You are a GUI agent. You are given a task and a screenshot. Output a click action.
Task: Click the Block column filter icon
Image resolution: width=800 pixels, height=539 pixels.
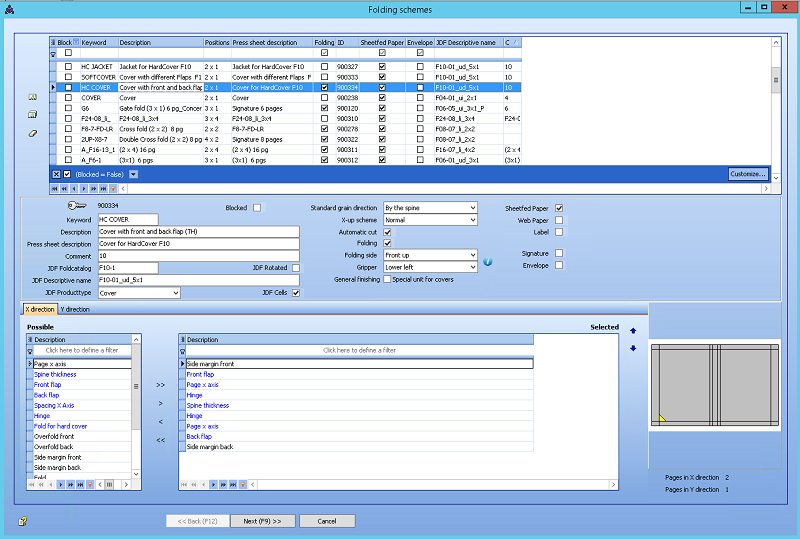[76, 42]
